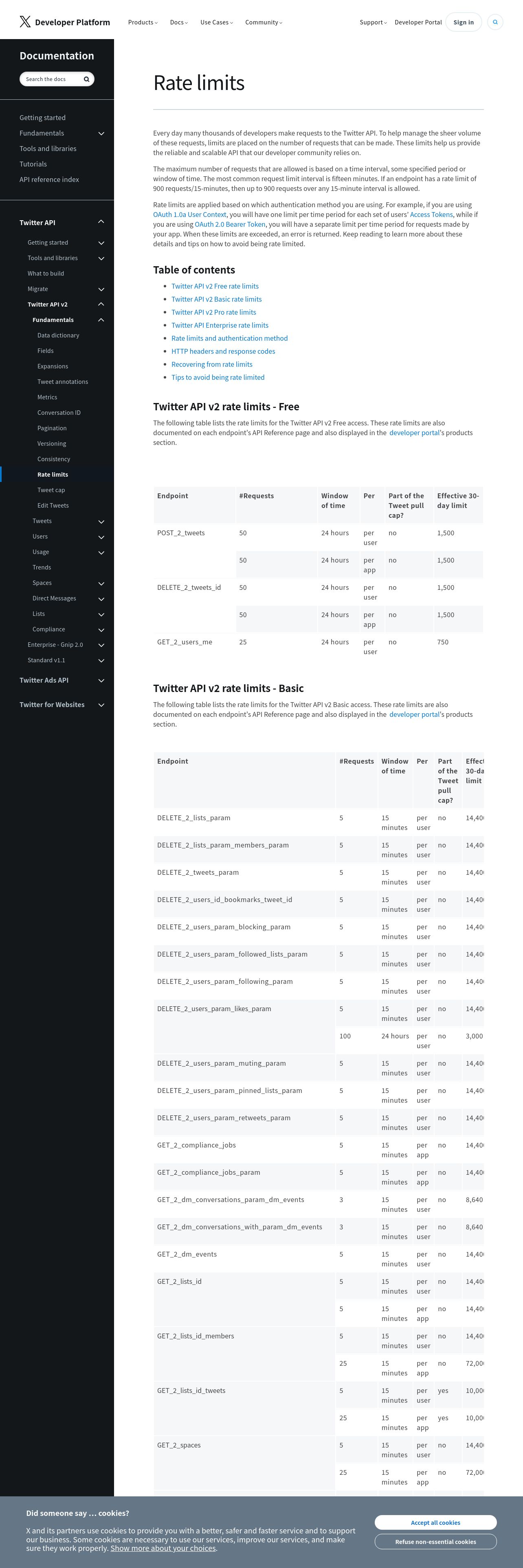Screen dimensions: 523x1568
Task: Click Refuse non-essential cookies
Action: 435,1541
